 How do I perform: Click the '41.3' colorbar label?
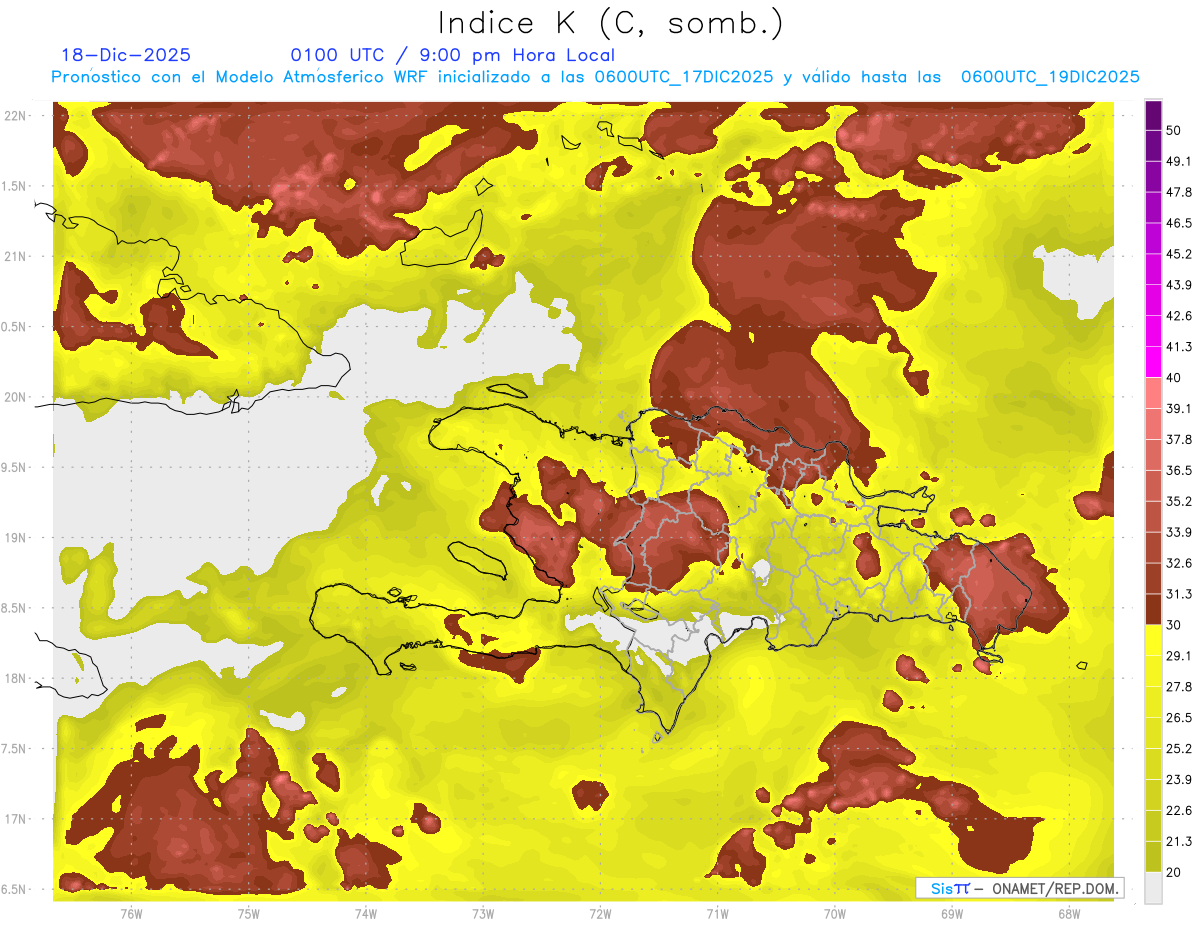click(x=1179, y=347)
